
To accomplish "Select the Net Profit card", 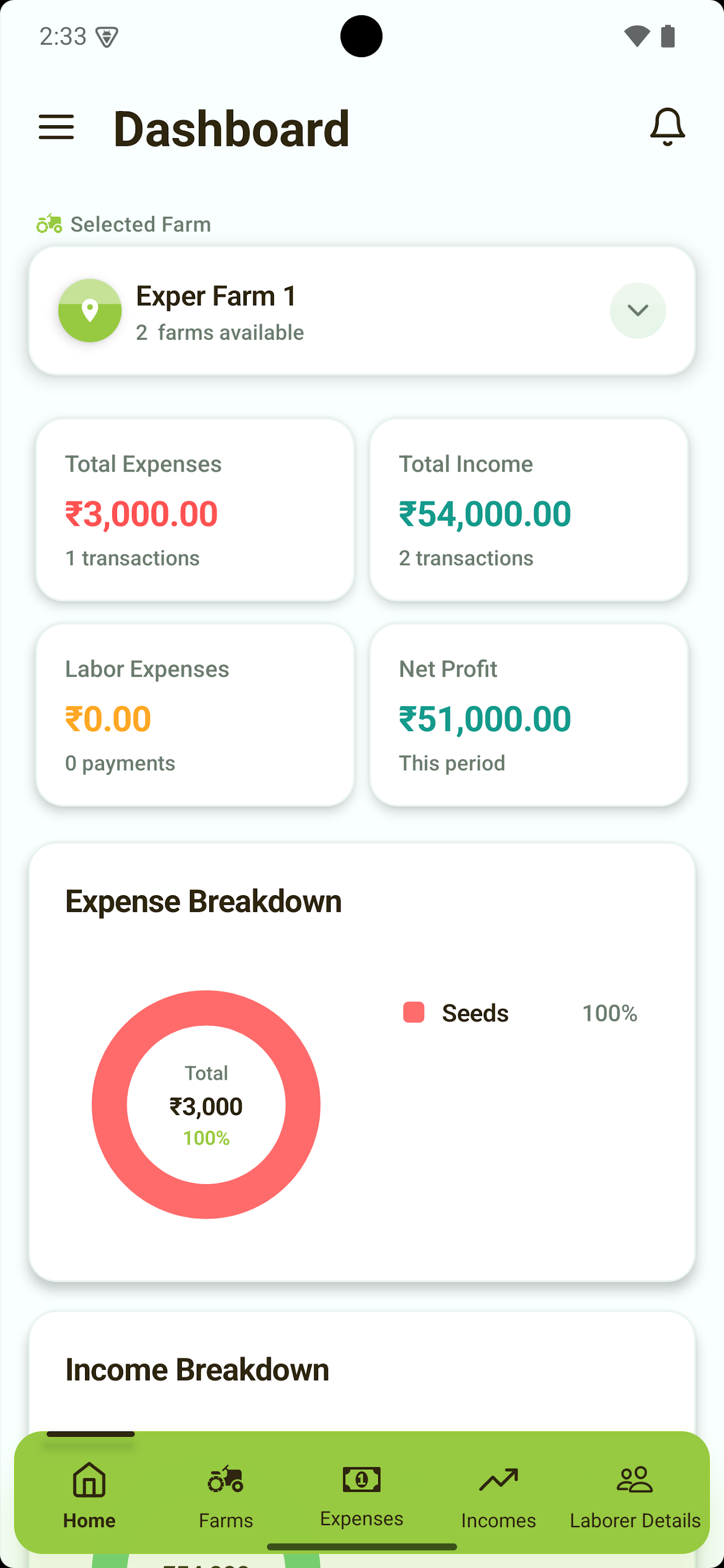I will pyautogui.click(x=528, y=715).
